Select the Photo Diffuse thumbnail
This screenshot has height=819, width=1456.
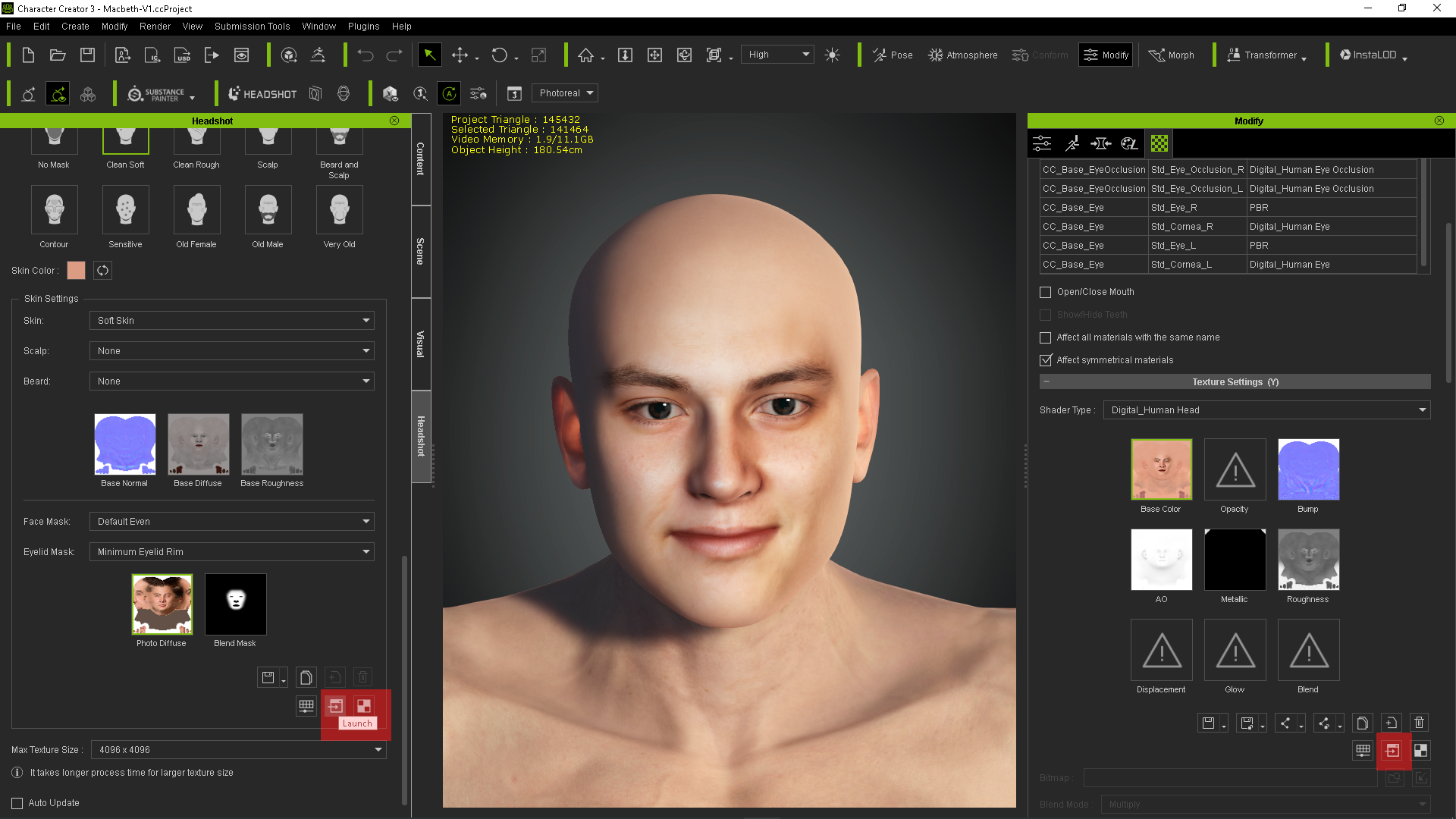point(162,604)
